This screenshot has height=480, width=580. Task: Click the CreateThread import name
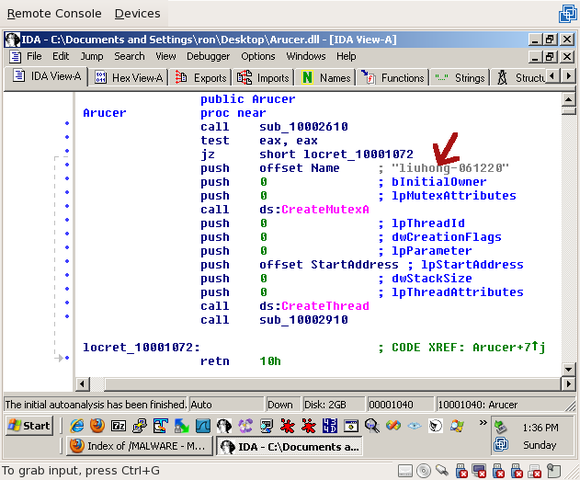point(325,306)
